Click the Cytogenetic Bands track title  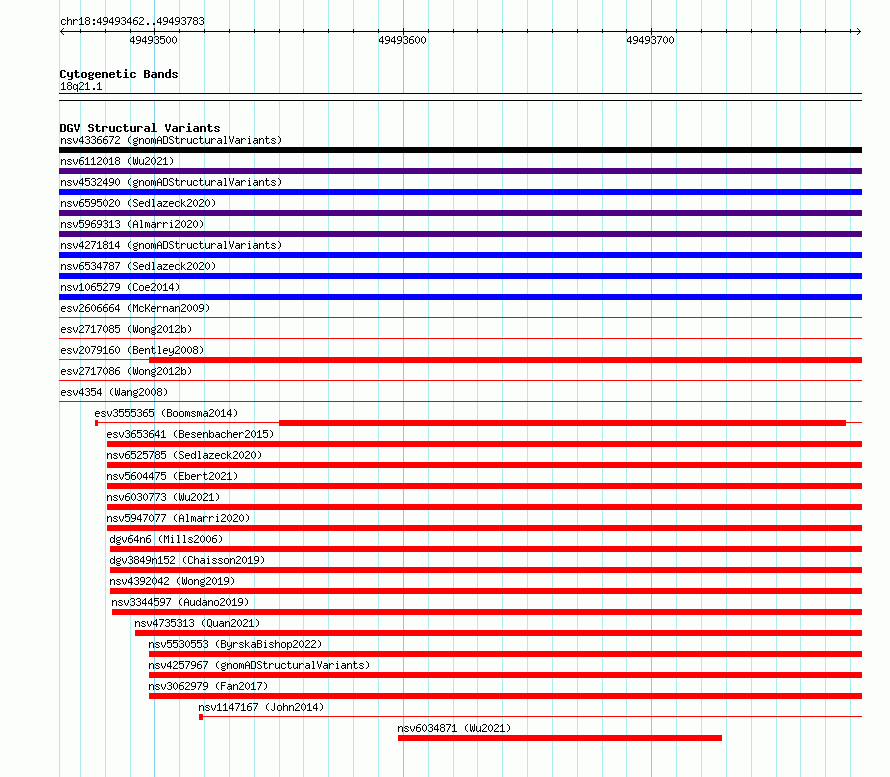pos(119,74)
